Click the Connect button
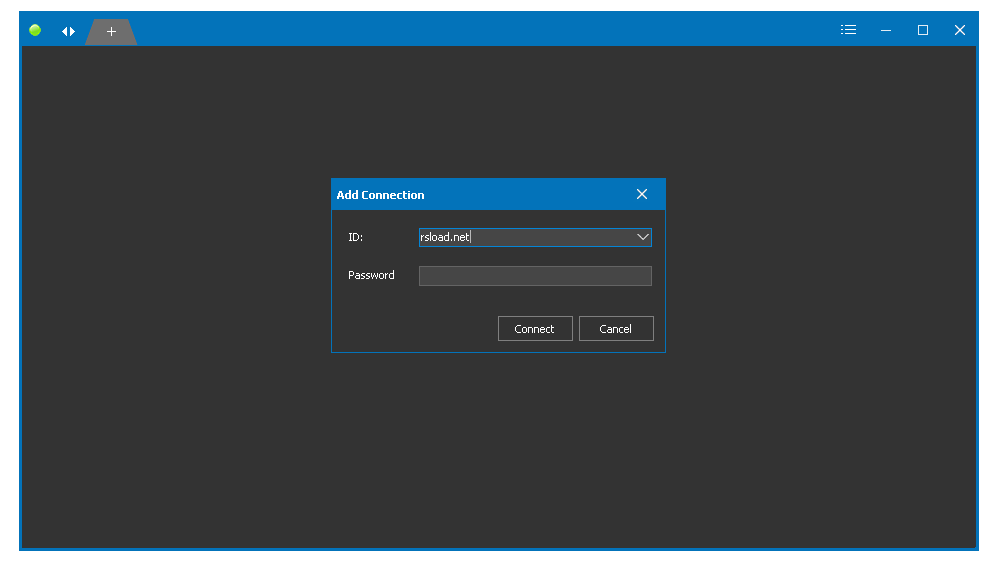Screen dimensions: 1001x565 (x=535, y=329)
